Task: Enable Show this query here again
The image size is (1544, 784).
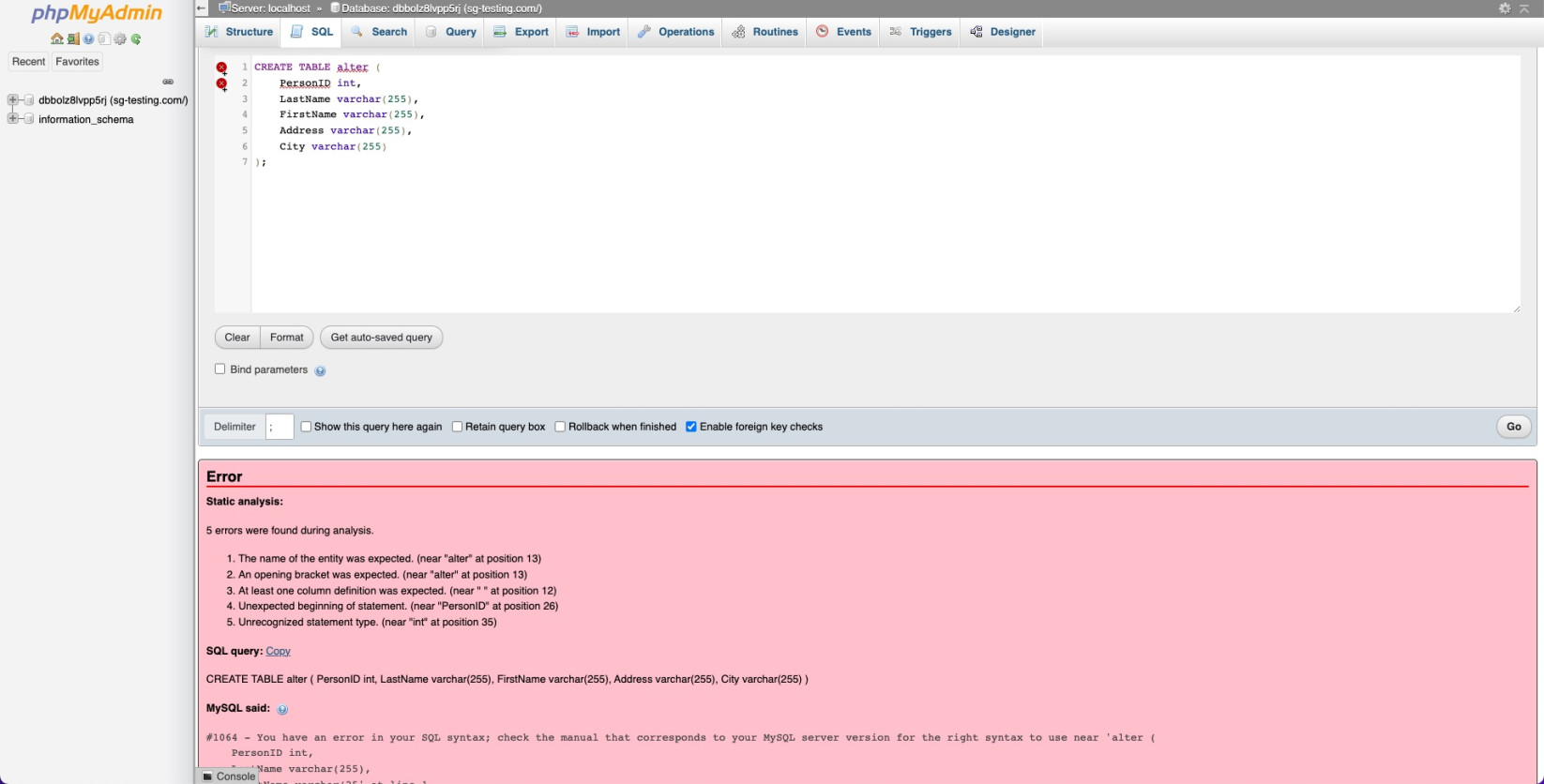Action: [306, 427]
